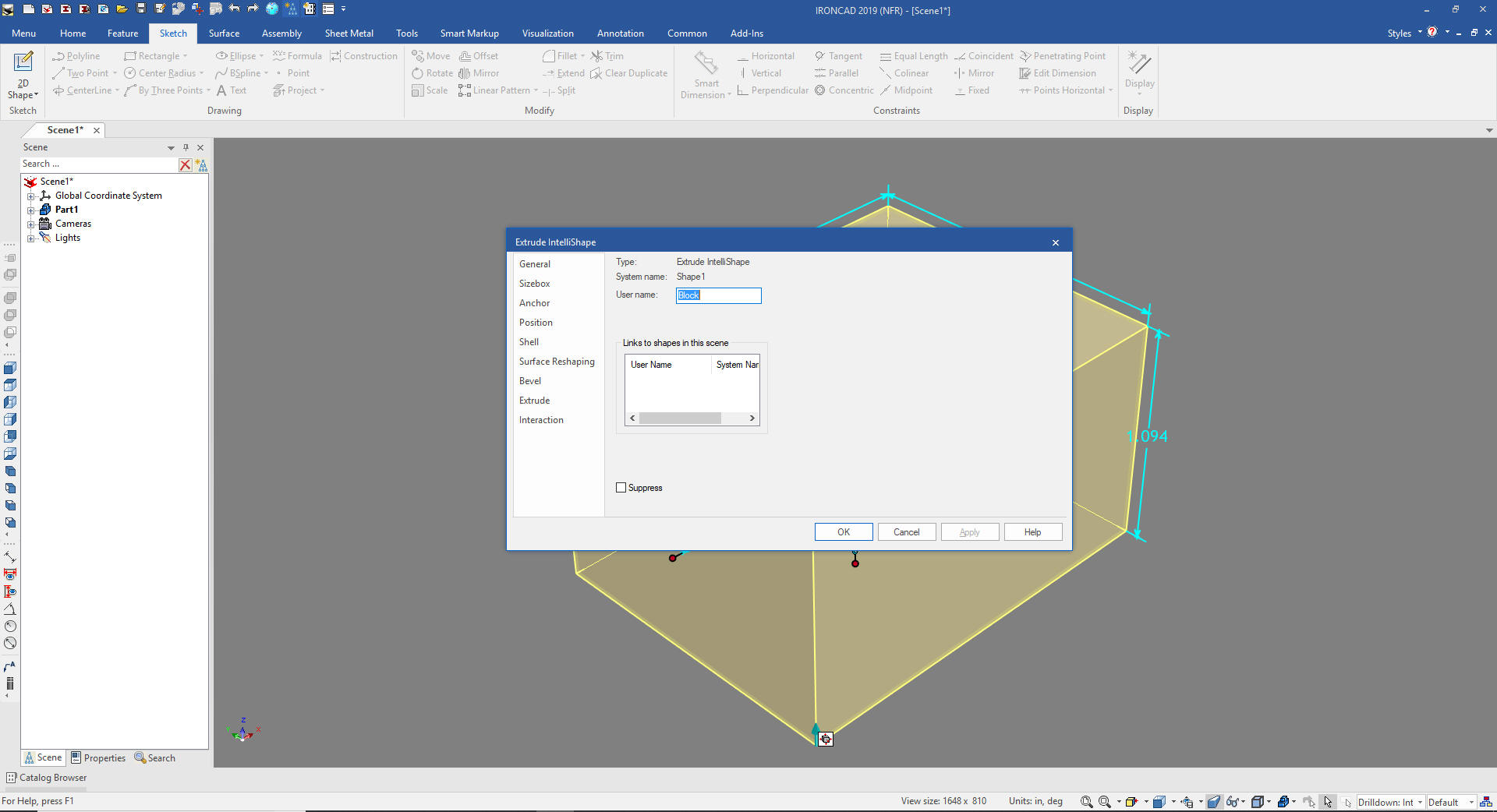Screen dimensions: 1497x812
Task: Open the 2D Shape sketch tool
Action: pyautogui.click(x=23, y=76)
